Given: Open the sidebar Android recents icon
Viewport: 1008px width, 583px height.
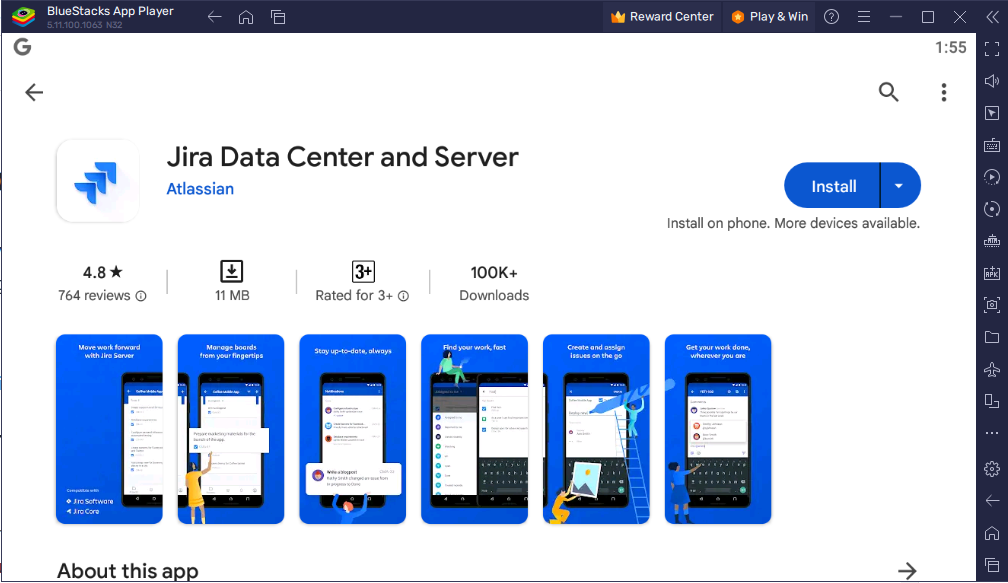Looking at the screenshot, I should pos(992,565).
